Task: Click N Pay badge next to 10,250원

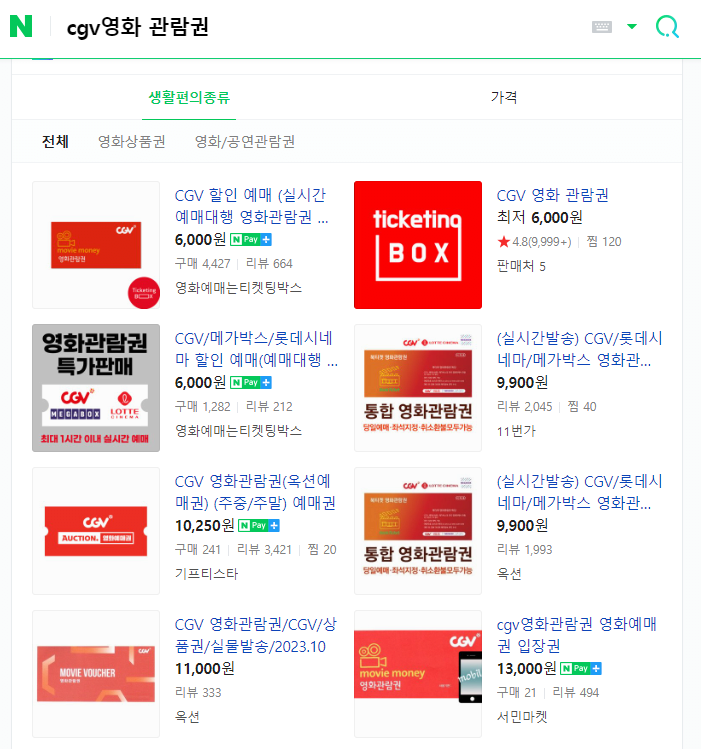Action: 259,525
